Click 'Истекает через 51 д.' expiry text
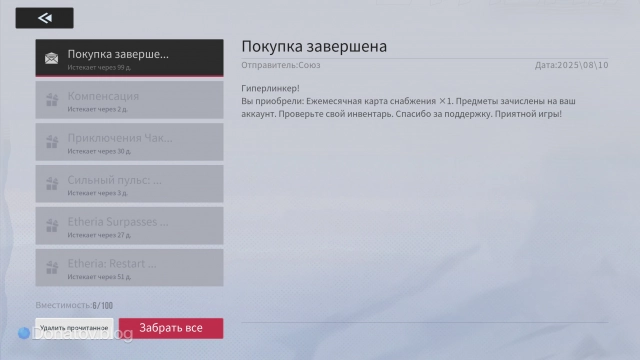 [99, 277]
